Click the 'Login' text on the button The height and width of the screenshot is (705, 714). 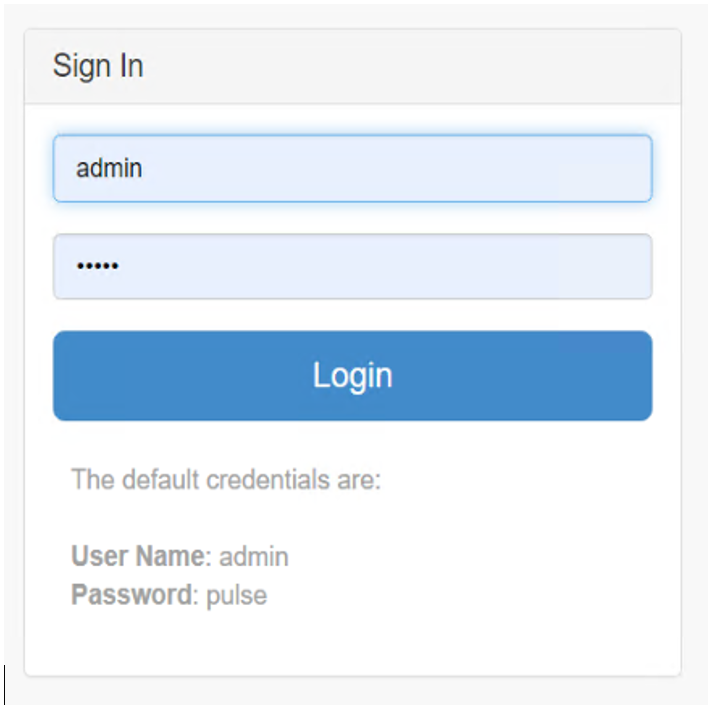[352, 375]
